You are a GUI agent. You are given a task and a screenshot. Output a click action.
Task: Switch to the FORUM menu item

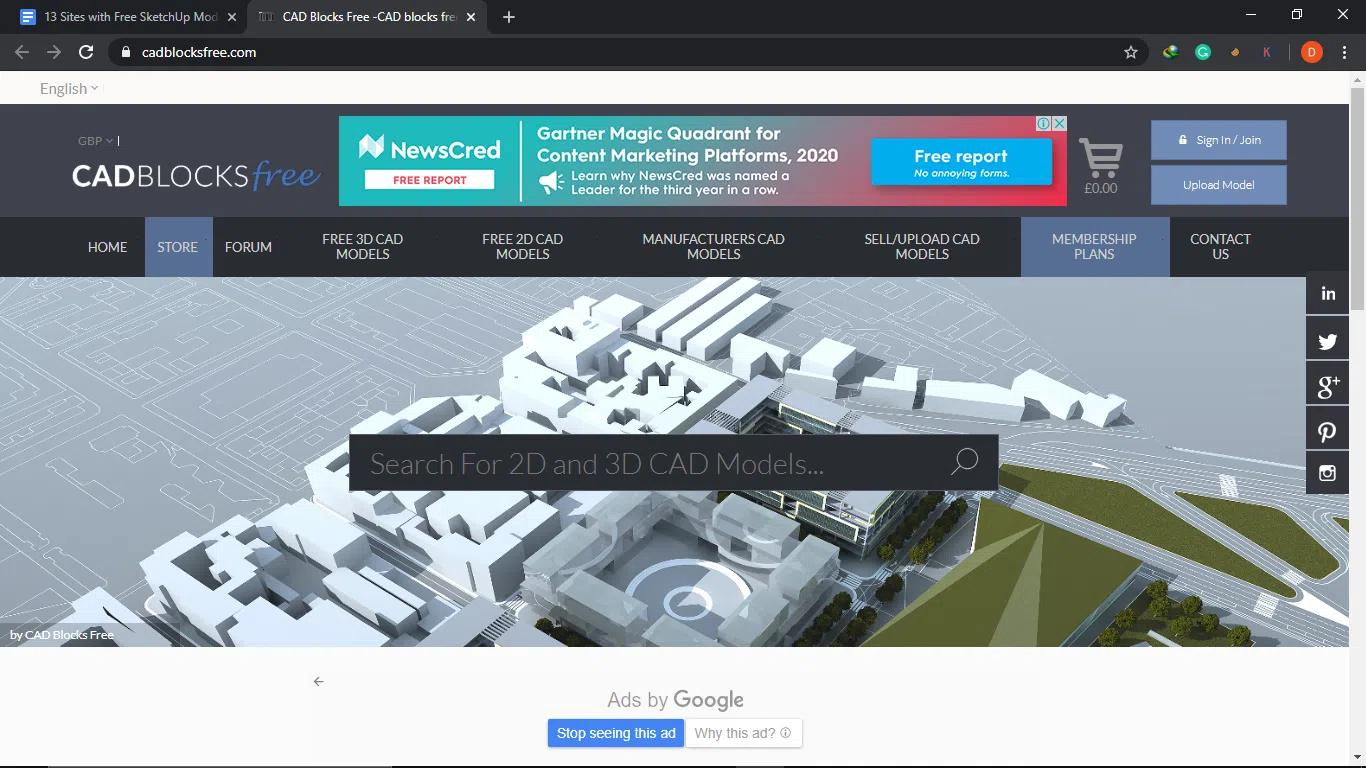(247, 246)
